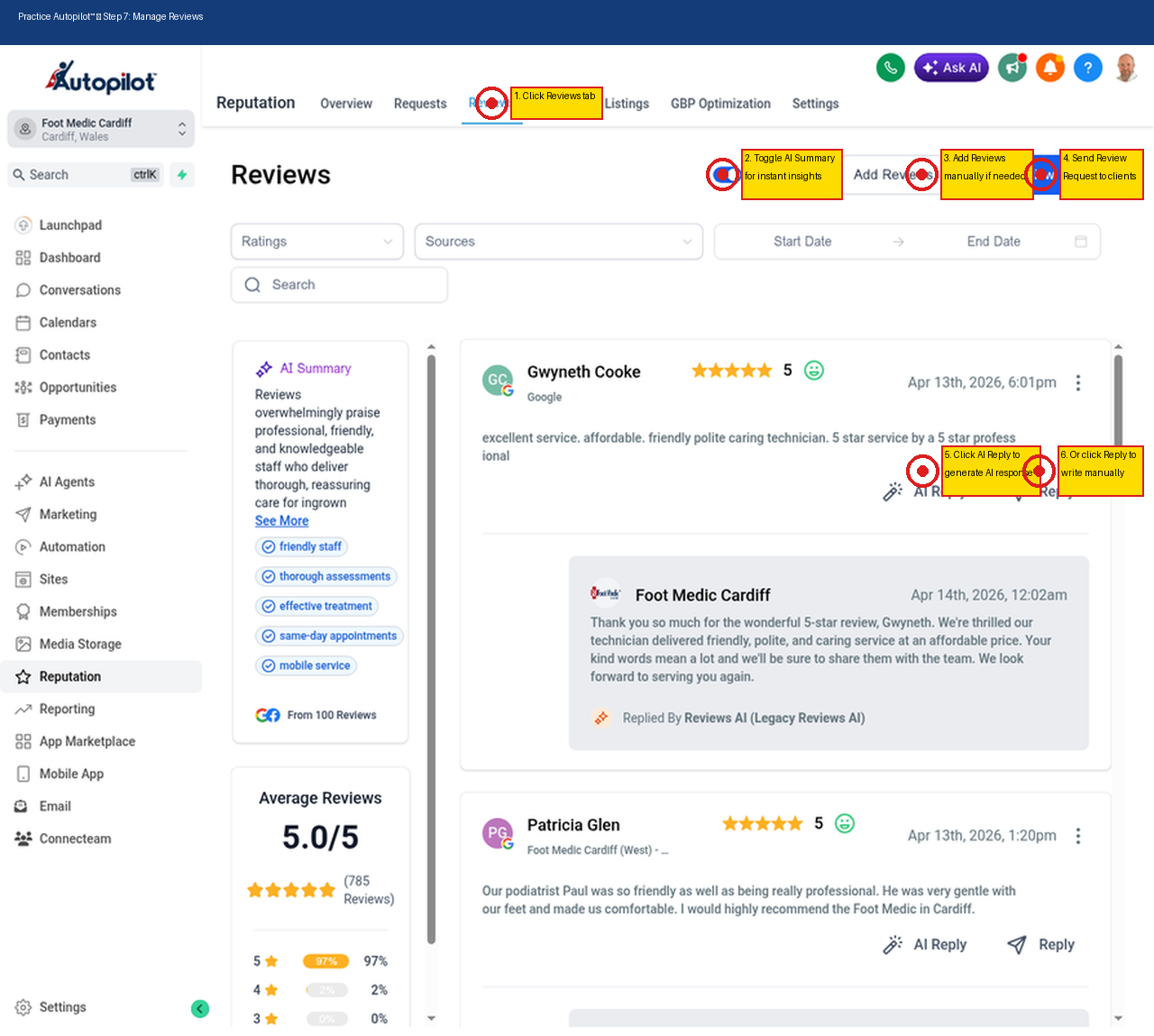Screen dimensions: 1154x1036
Task: Click the From 100 Reviews label
Action: (x=332, y=715)
